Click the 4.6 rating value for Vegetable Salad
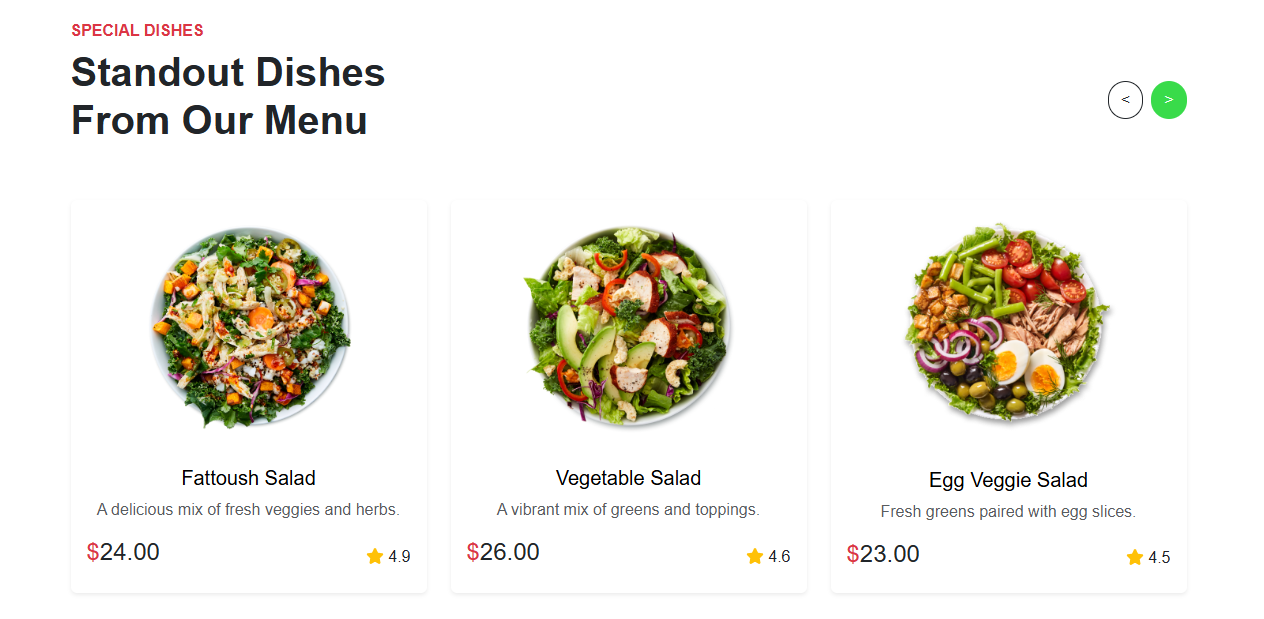The image size is (1264, 619). tap(778, 556)
